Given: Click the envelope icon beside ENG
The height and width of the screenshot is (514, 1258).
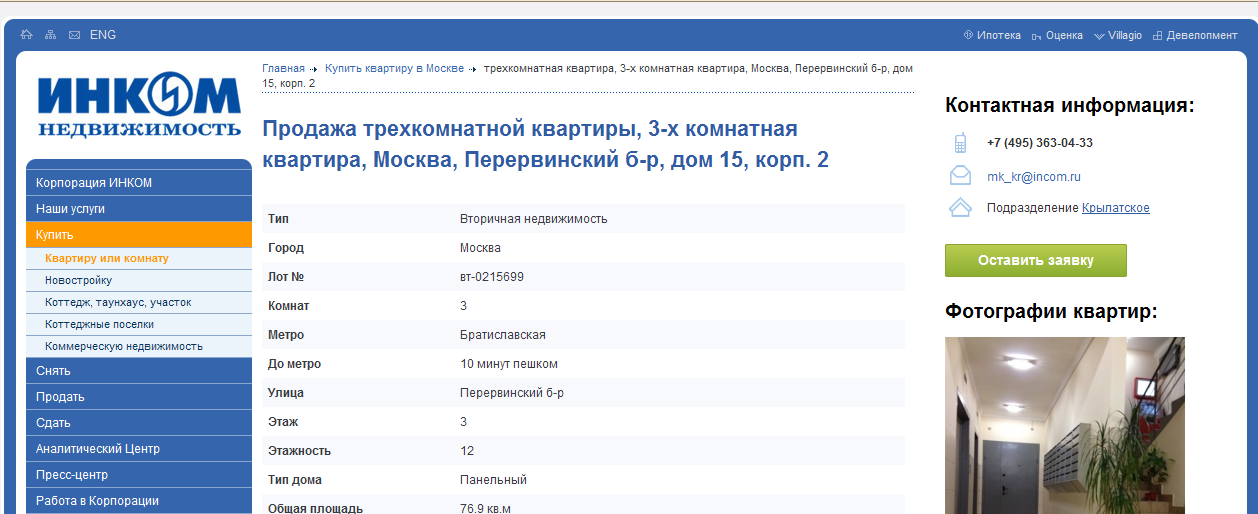Looking at the screenshot, I should click(x=74, y=35).
